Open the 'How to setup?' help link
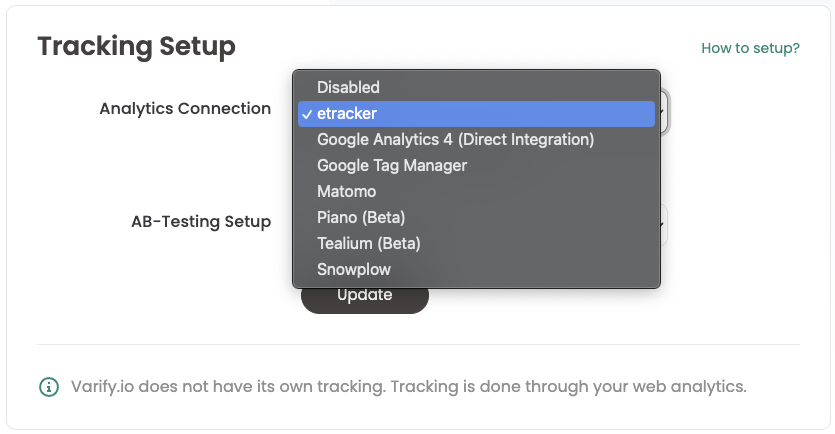This screenshot has width=835, height=434. click(750, 48)
